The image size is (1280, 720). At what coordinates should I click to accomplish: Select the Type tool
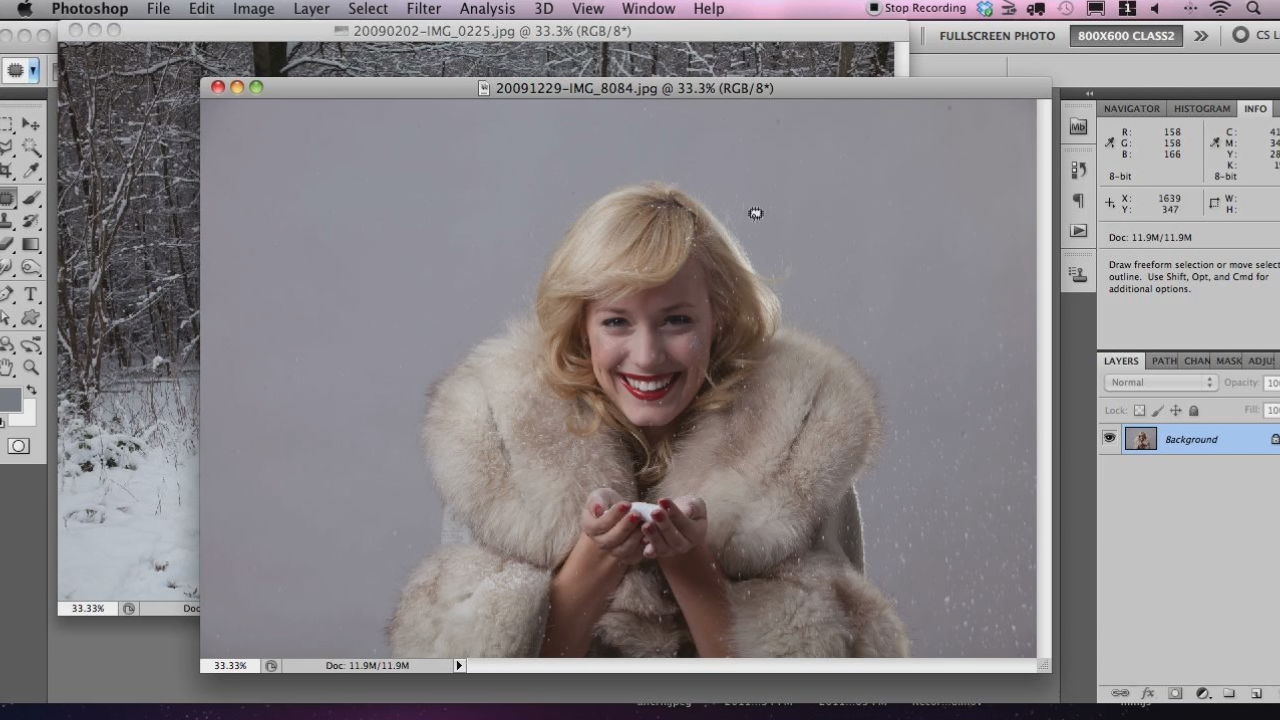pyautogui.click(x=32, y=294)
